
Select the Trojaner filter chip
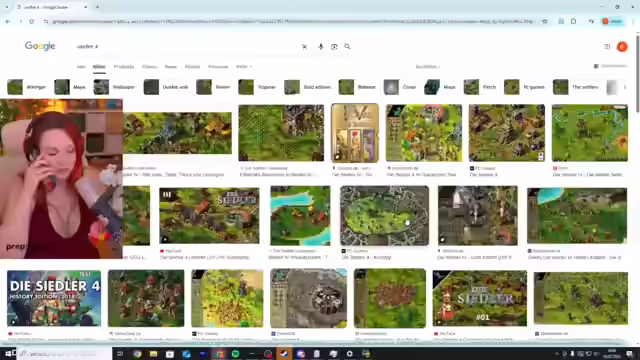[x=258, y=87]
